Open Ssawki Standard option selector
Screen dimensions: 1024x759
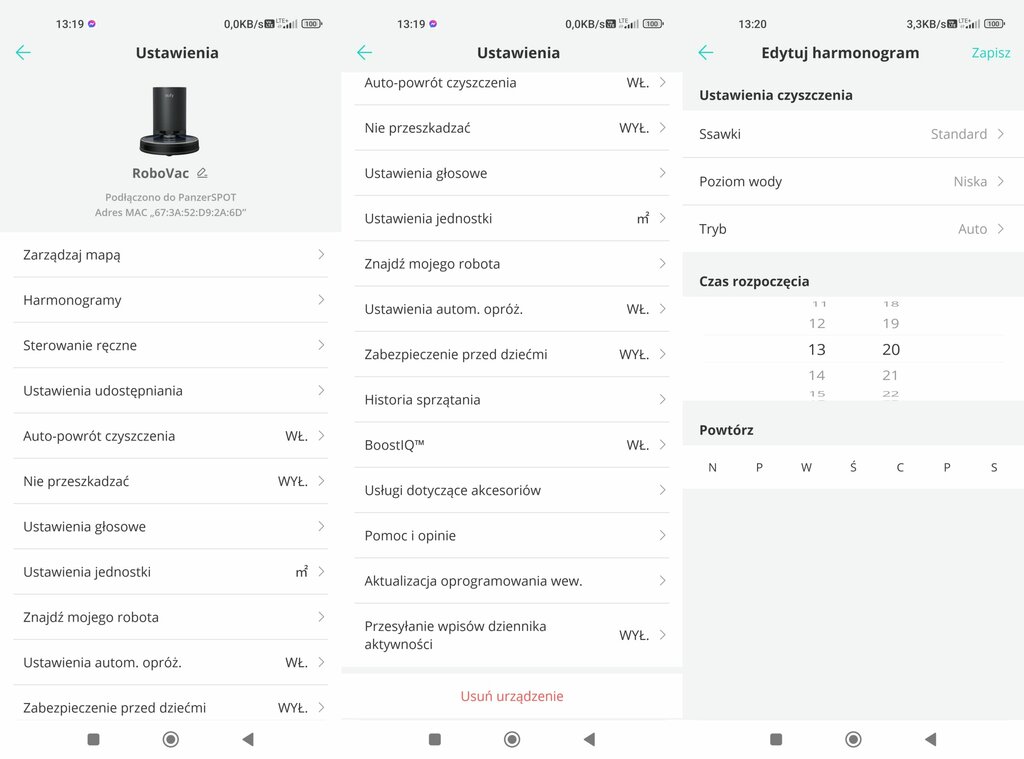[853, 134]
